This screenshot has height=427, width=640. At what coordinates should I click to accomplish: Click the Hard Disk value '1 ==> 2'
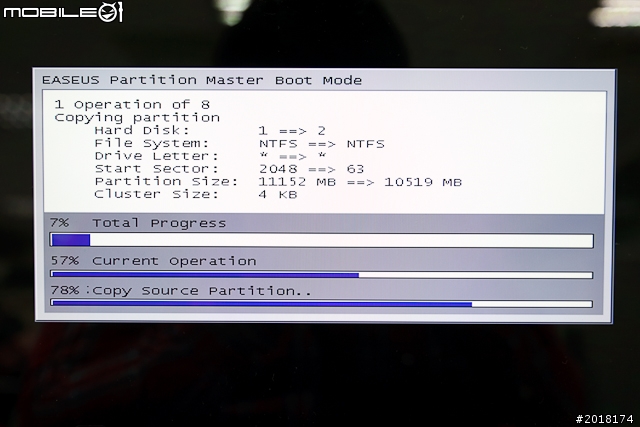(292, 131)
